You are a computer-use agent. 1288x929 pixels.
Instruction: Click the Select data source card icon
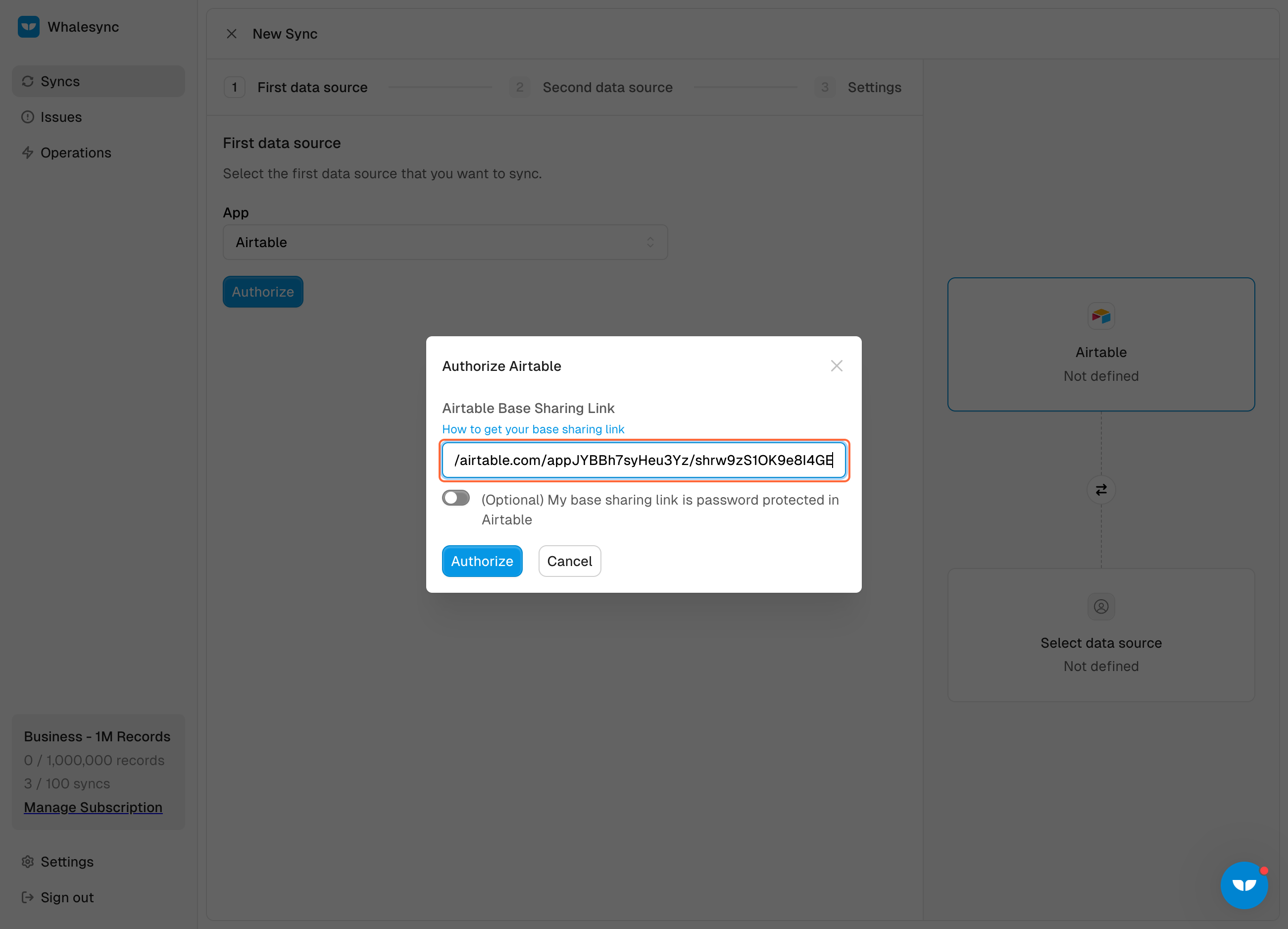(1101, 607)
